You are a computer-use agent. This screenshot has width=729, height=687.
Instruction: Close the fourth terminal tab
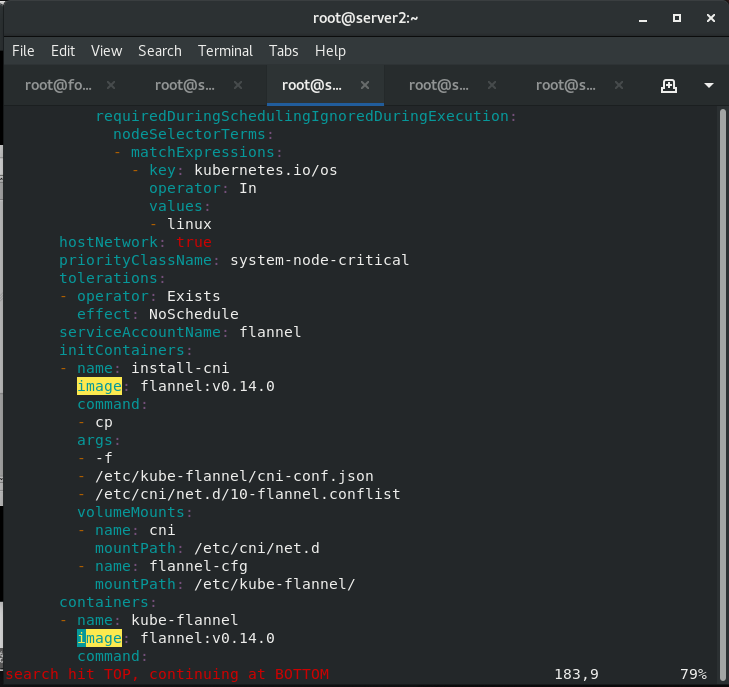[492, 85]
